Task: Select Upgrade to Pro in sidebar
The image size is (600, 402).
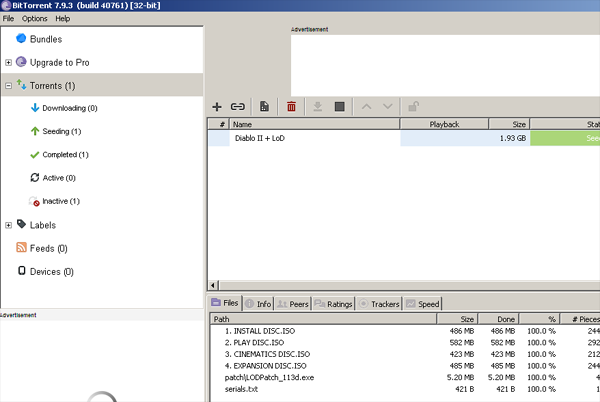Action: (x=59, y=62)
